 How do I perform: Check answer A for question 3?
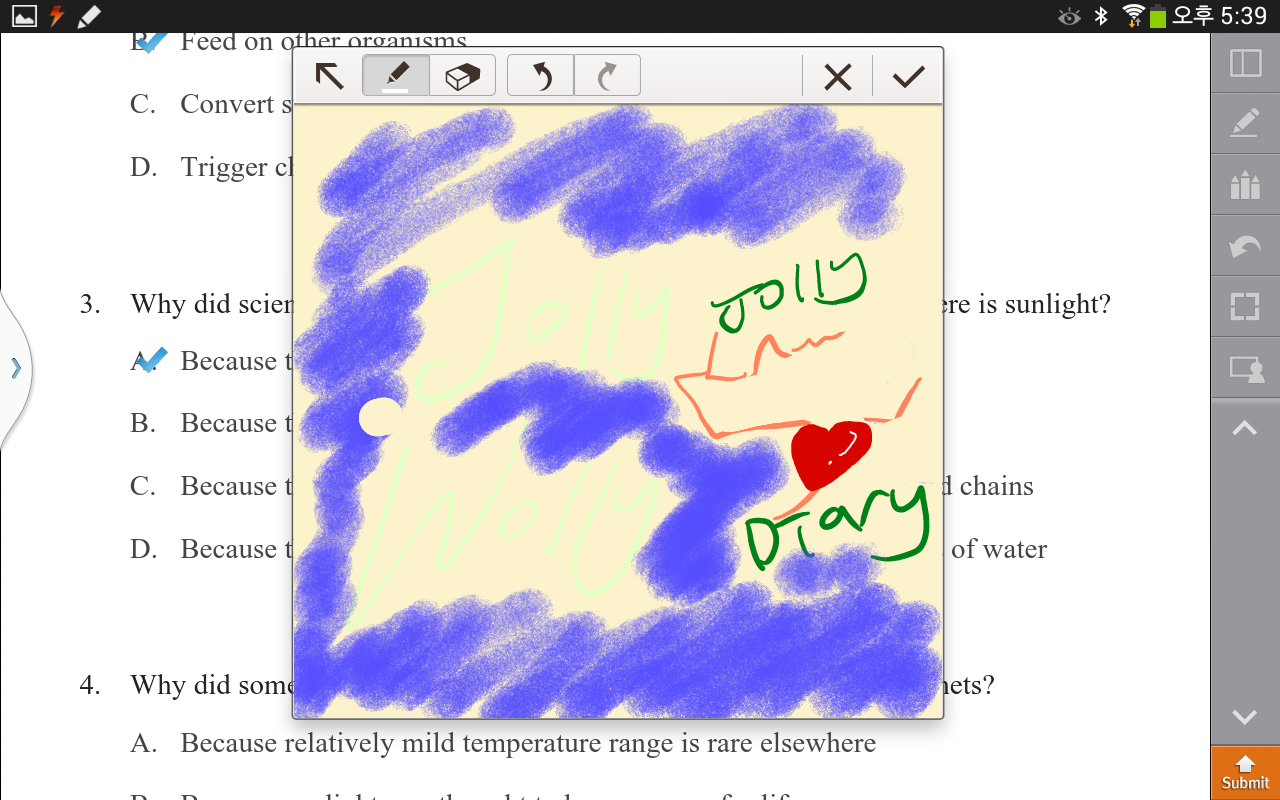click(150, 361)
